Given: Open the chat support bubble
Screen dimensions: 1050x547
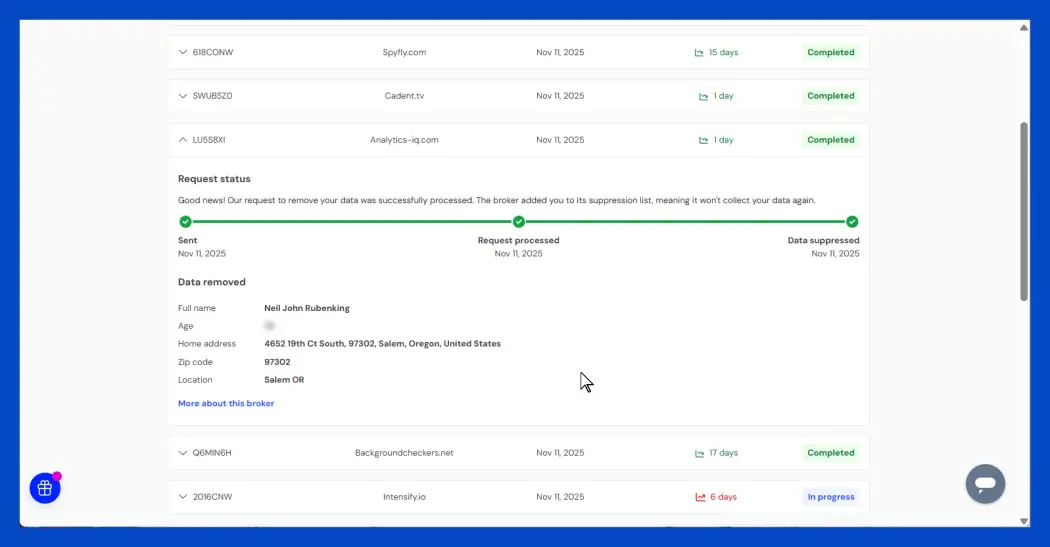Looking at the screenshot, I should click(985, 484).
